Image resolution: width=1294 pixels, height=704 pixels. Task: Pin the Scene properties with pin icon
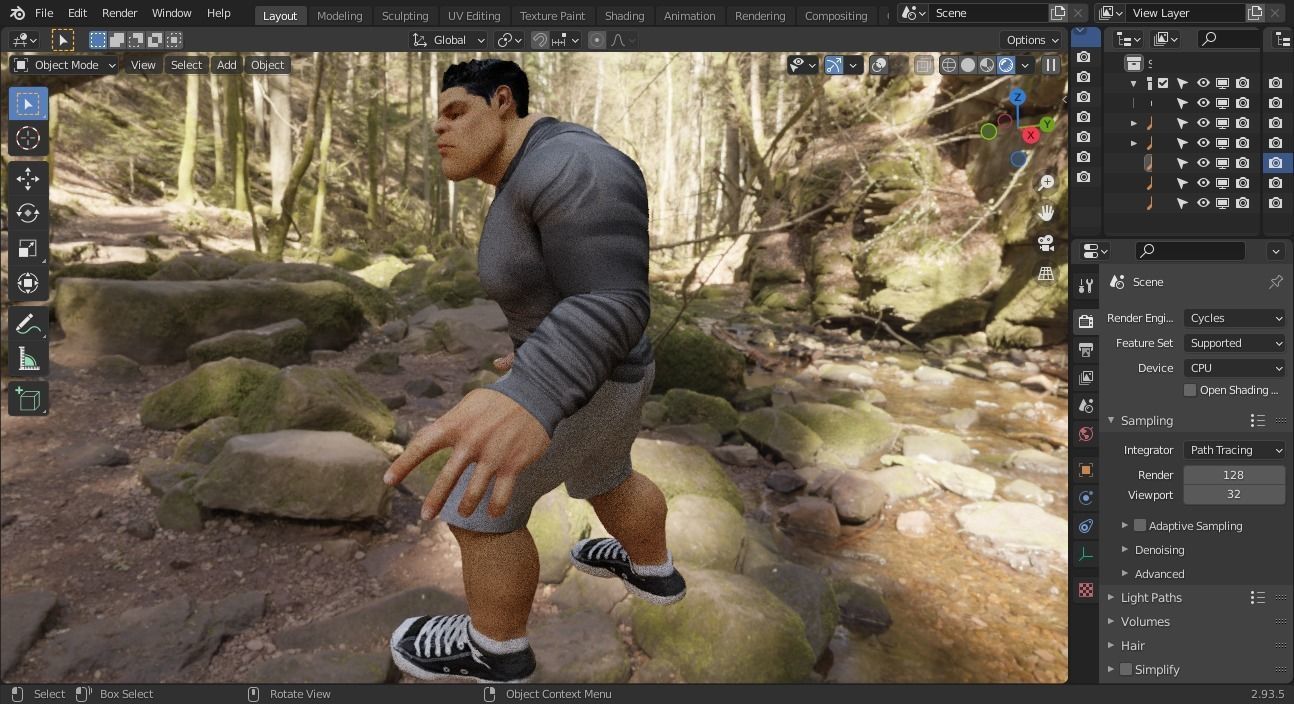coord(1275,282)
